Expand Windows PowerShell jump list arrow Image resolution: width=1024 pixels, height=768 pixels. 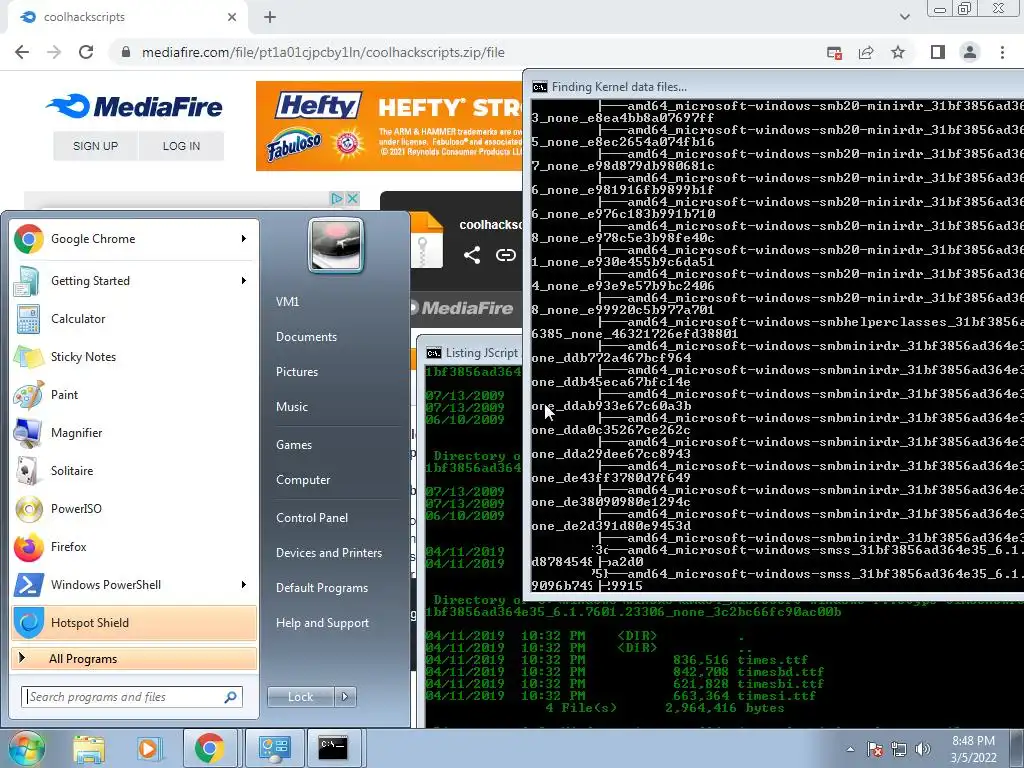click(244, 584)
